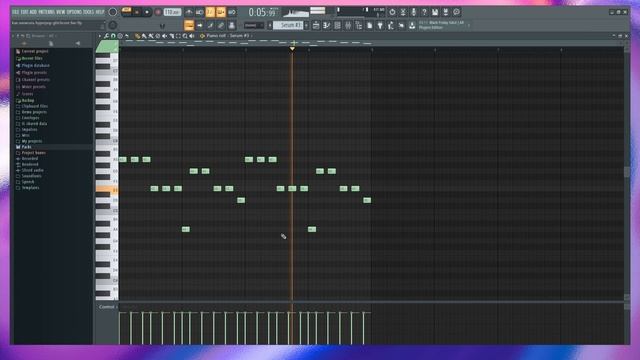
Task: Click the orange playhead marker on timeline
Action: tap(292, 49)
